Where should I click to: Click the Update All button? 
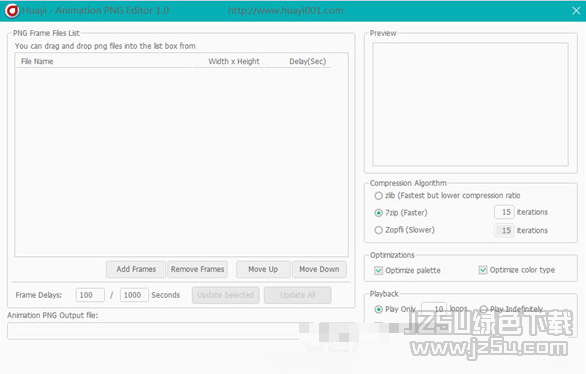[297, 295]
